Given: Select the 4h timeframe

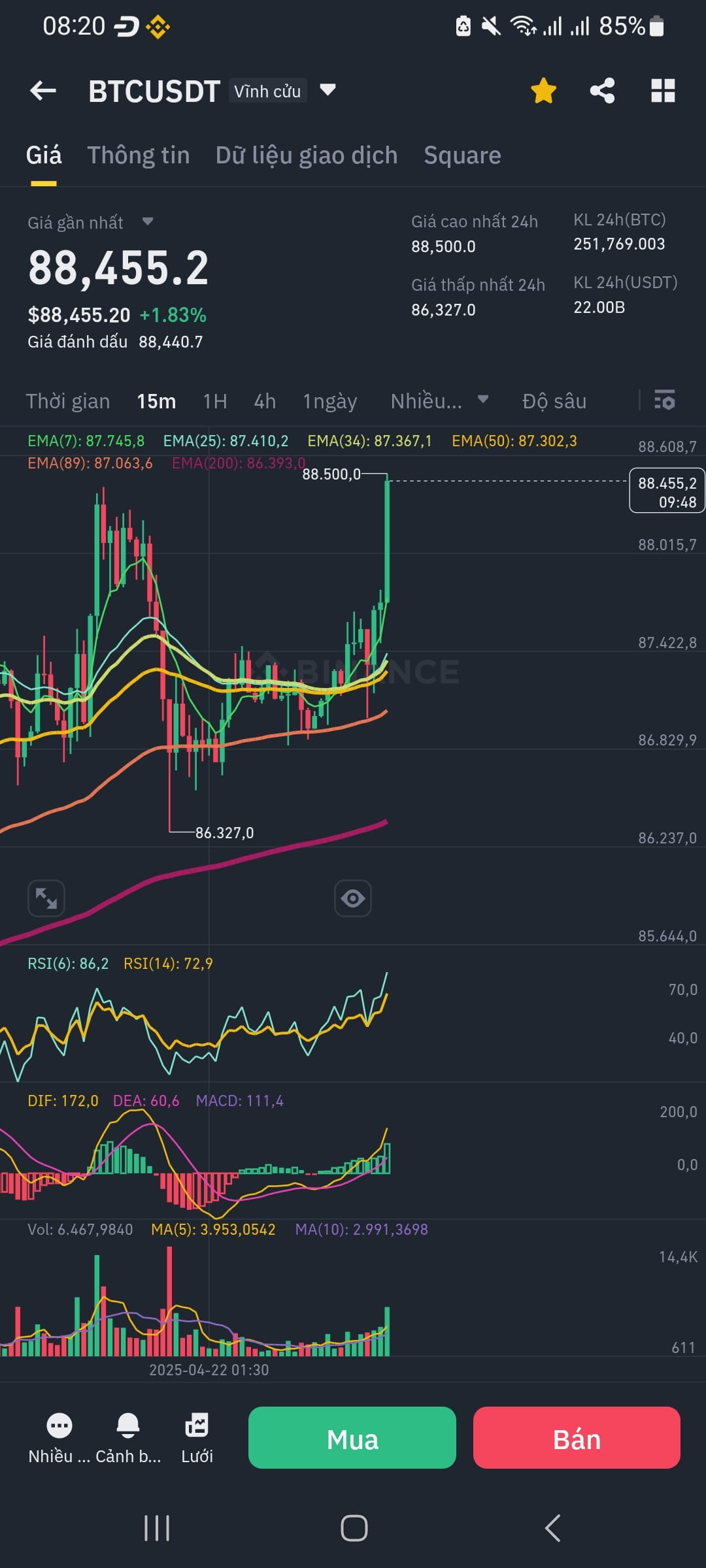Looking at the screenshot, I should pyautogui.click(x=265, y=401).
